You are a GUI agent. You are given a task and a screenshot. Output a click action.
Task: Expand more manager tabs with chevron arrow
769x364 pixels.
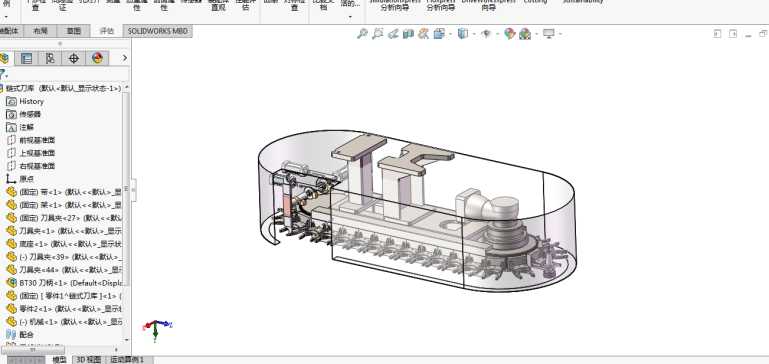pos(125,58)
